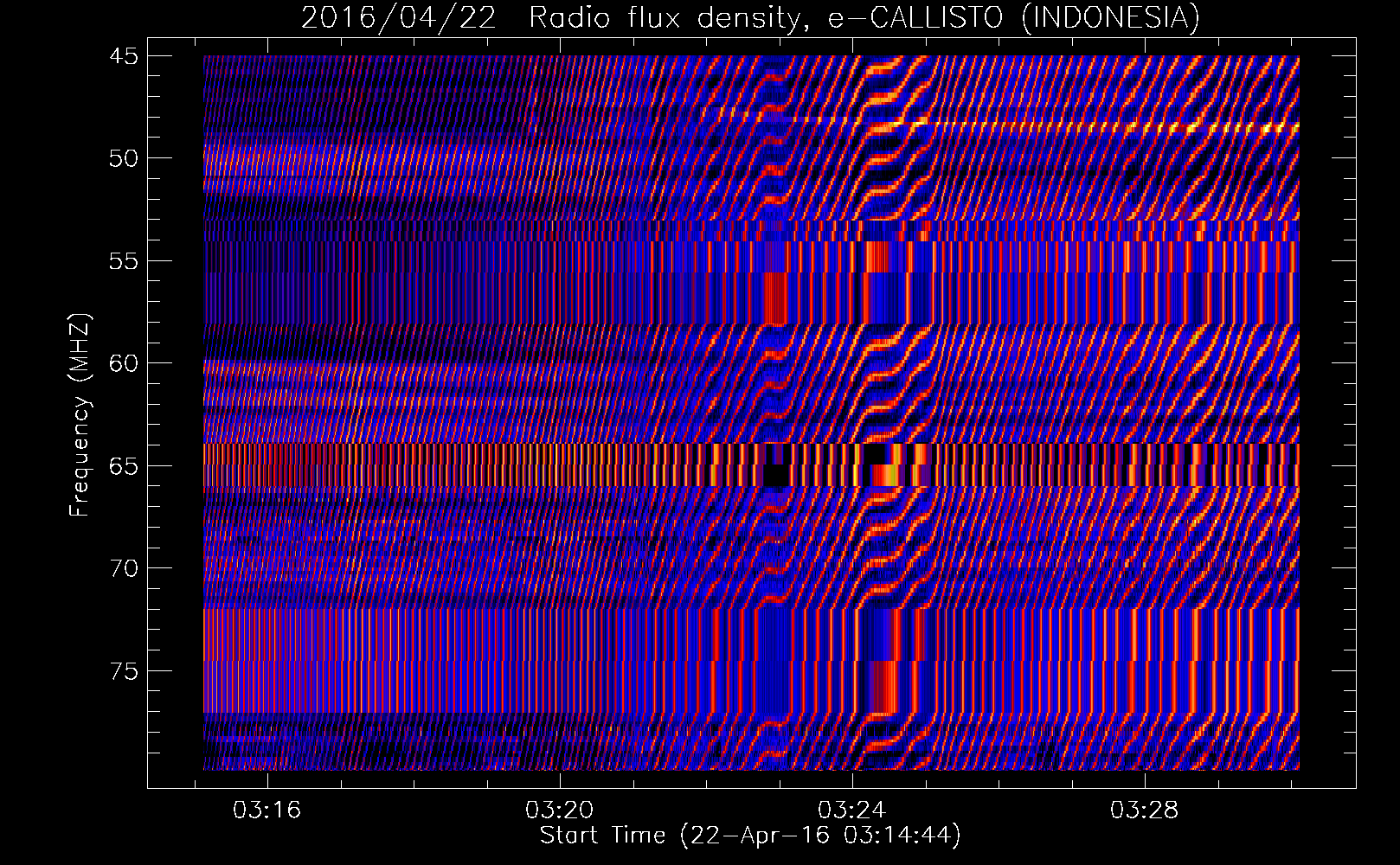The width and height of the screenshot is (1400, 865).
Task: Click the 75 frequency tick label
Action: pos(124,671)
